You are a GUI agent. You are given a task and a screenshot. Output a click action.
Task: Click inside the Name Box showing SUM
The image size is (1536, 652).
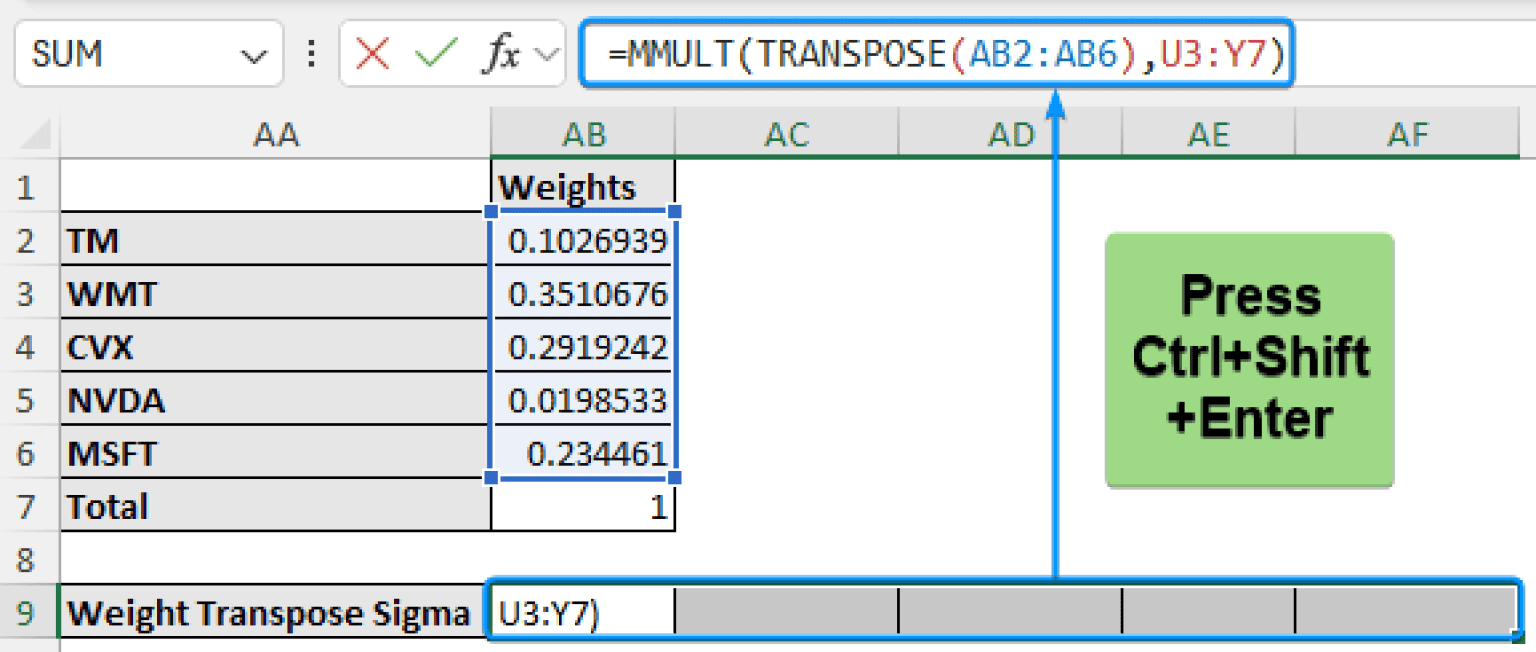120,54
